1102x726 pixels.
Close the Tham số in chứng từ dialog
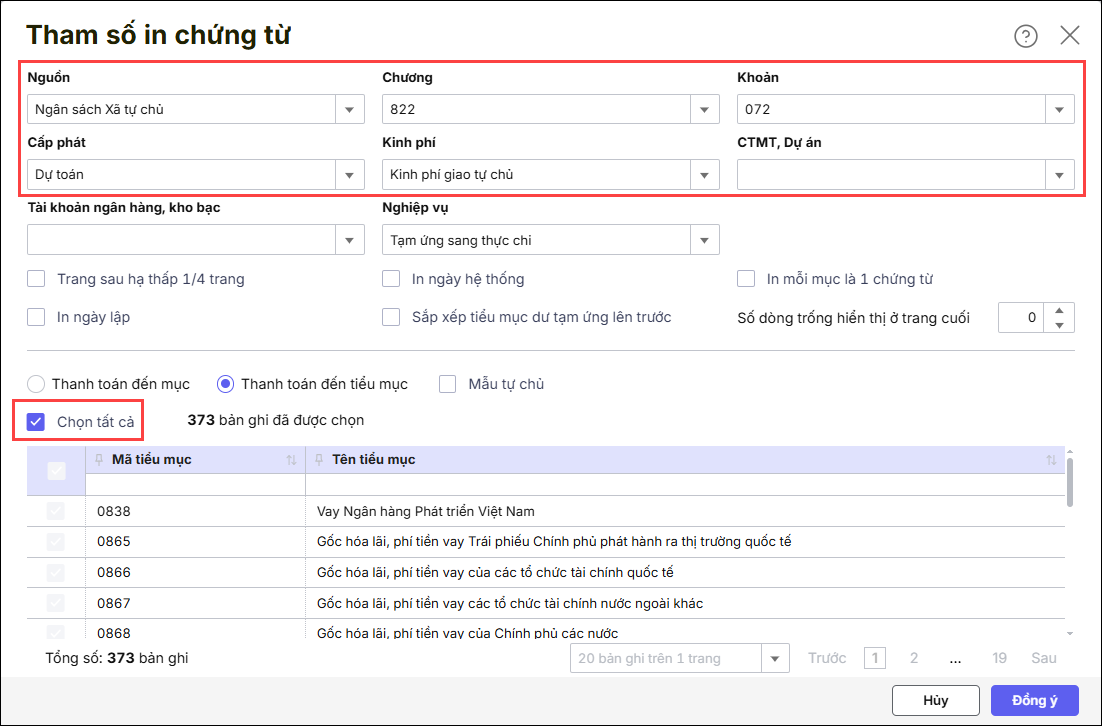(1070, 36)
